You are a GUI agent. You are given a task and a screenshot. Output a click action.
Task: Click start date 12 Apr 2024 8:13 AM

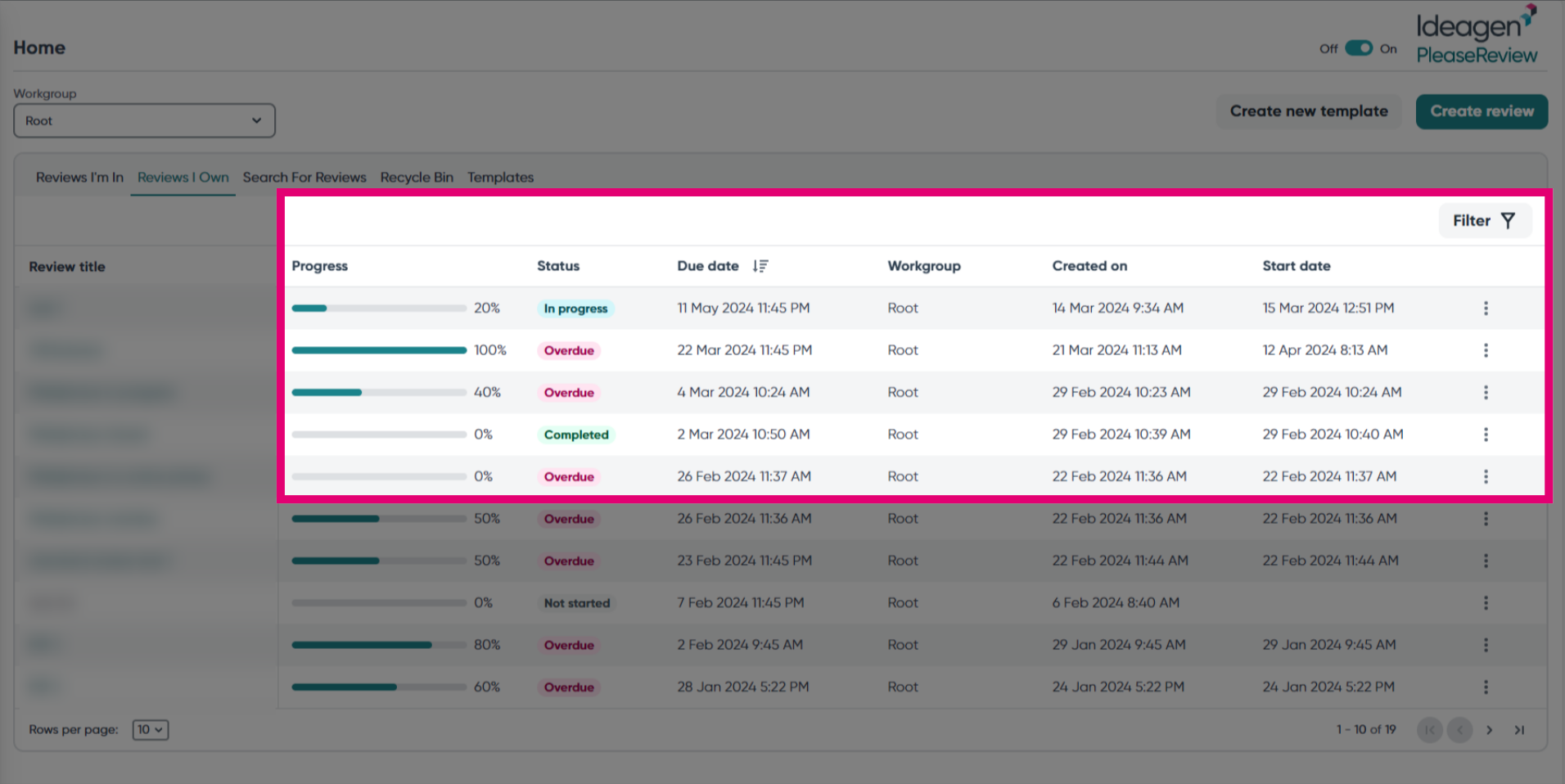pos(1325,350)
